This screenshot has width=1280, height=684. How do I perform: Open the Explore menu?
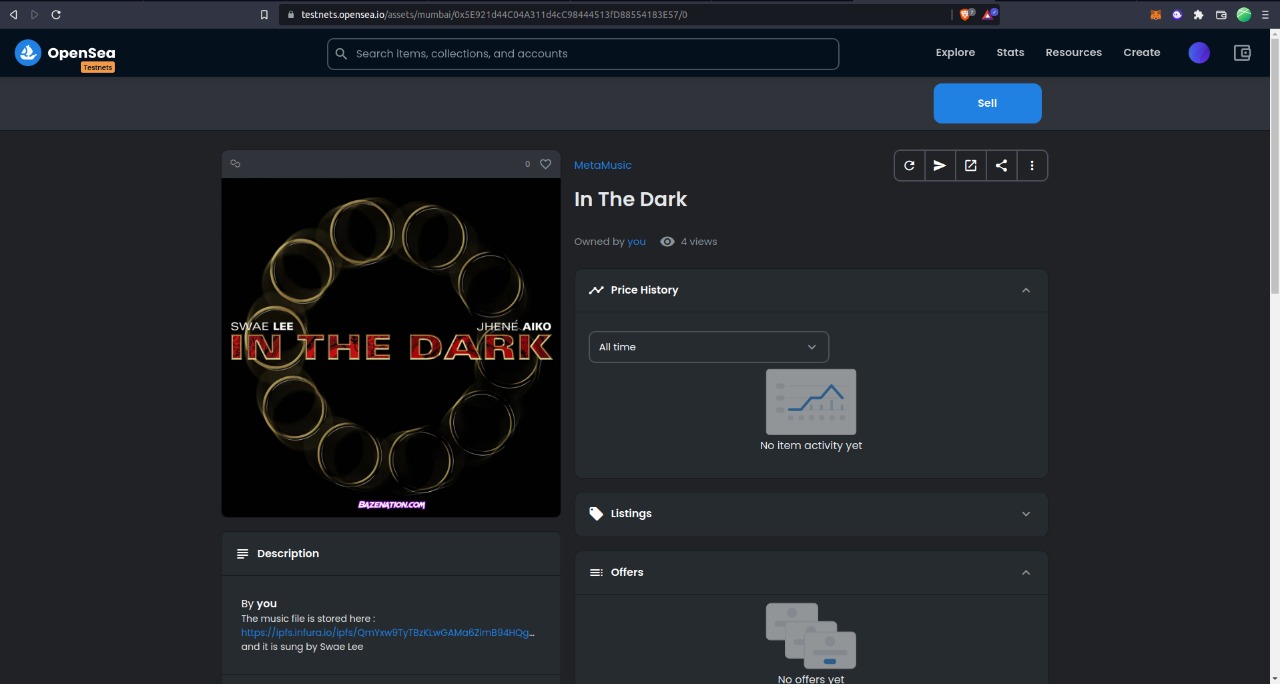pyautogui.click(x=955, y=53)
